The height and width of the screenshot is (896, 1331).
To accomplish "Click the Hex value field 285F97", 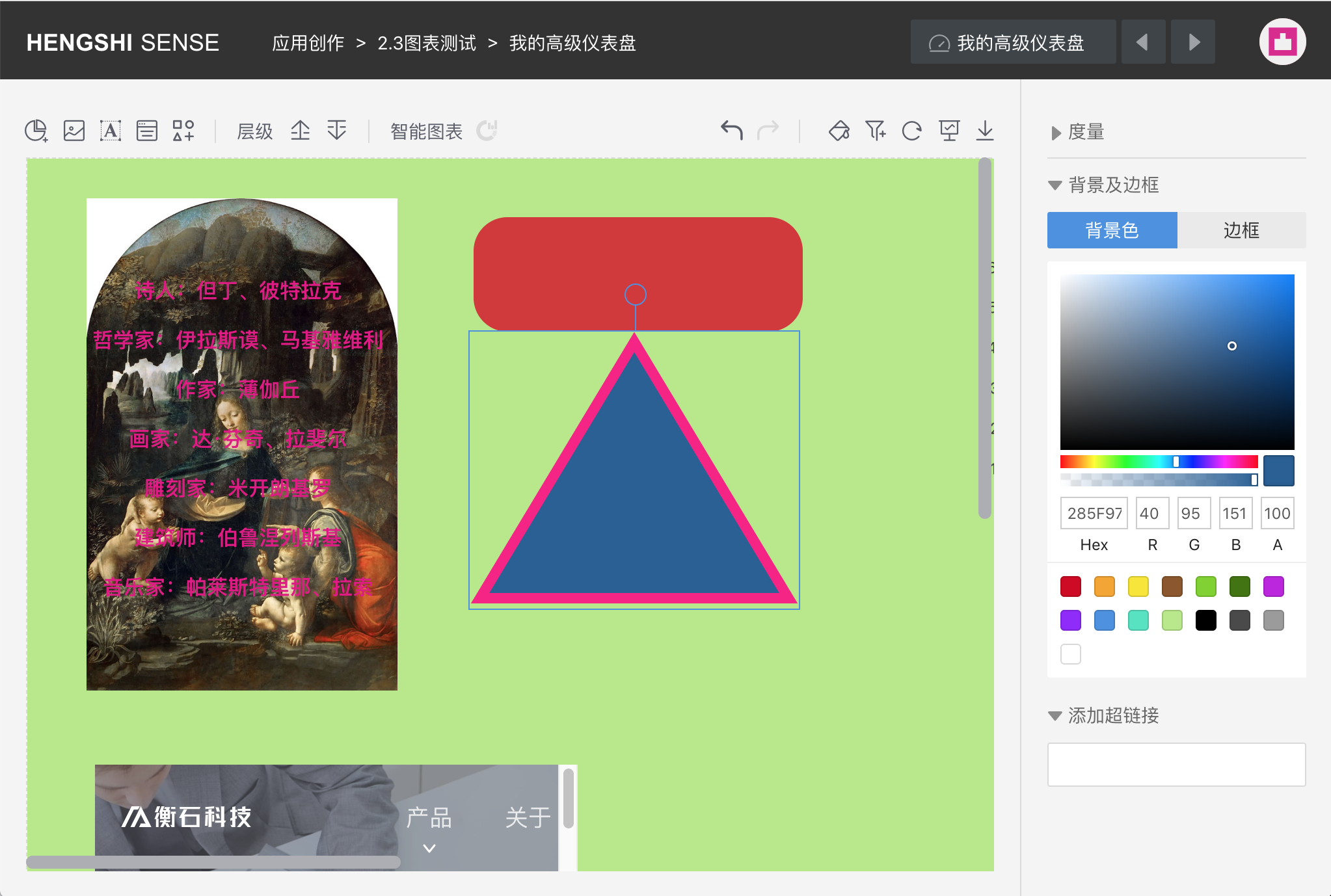I will [x=1094, y=513].
